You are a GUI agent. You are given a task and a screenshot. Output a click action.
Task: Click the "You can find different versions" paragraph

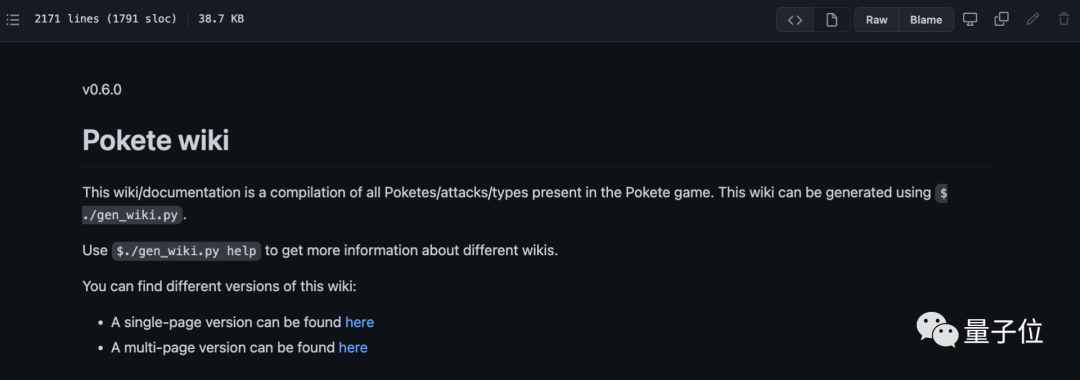pyautogui.click(x=219, y=286)
